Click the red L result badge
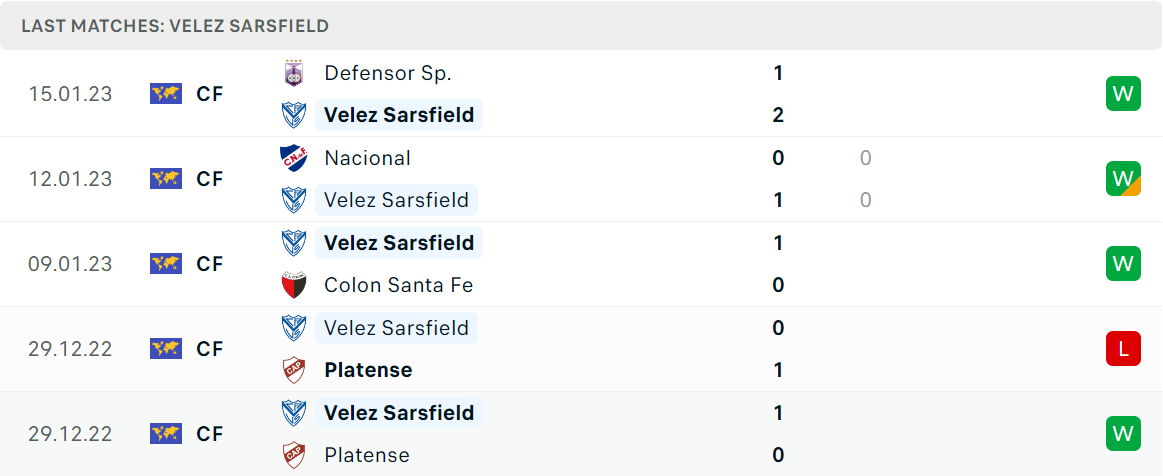The height and width of the screenshot is (476, 1163). [x=1123, y=348]
